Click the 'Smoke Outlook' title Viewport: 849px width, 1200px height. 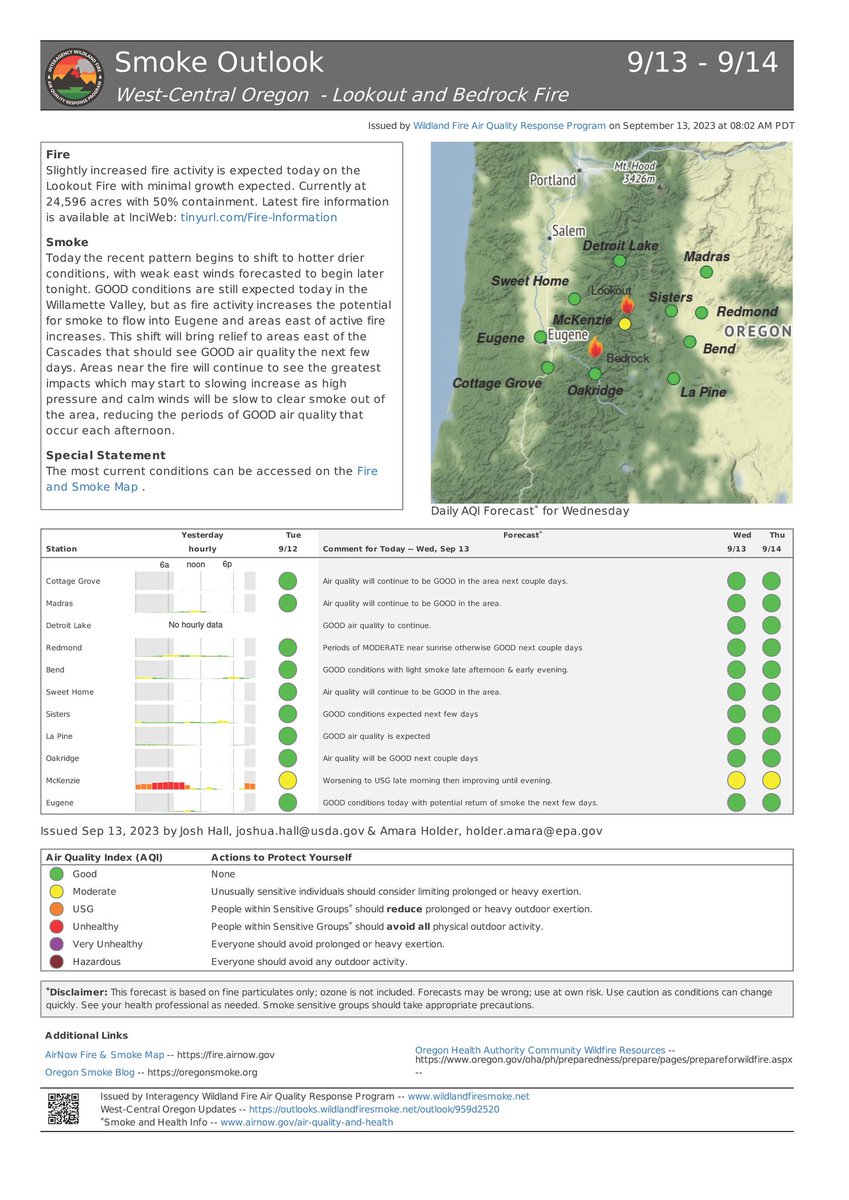219,63
